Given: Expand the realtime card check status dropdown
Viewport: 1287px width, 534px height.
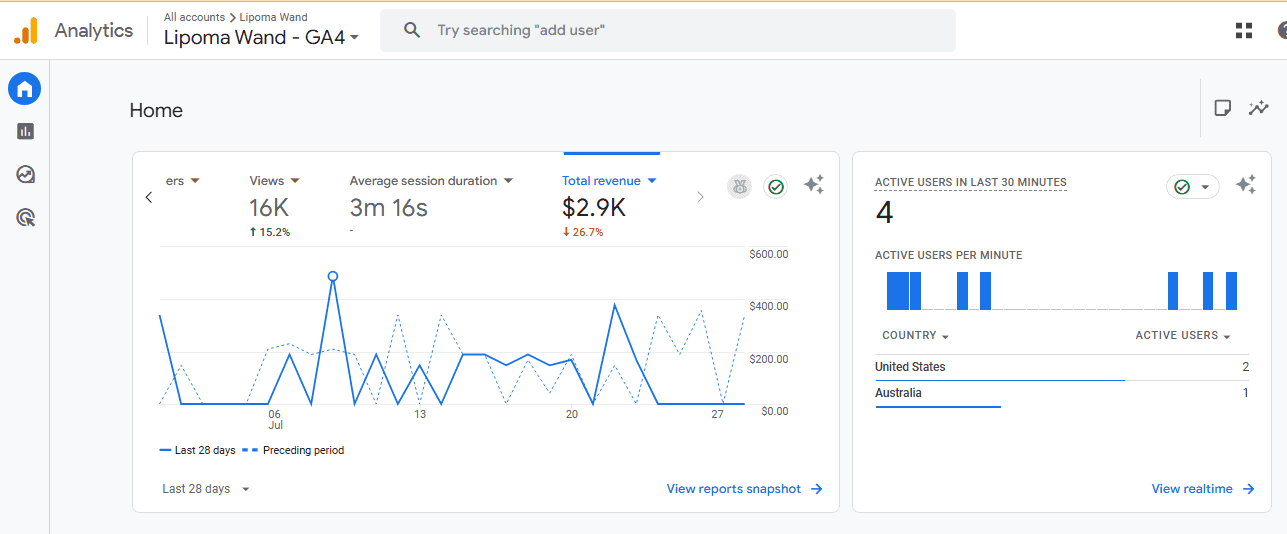Looking at the screenshot, I should tap(1193, 187).
